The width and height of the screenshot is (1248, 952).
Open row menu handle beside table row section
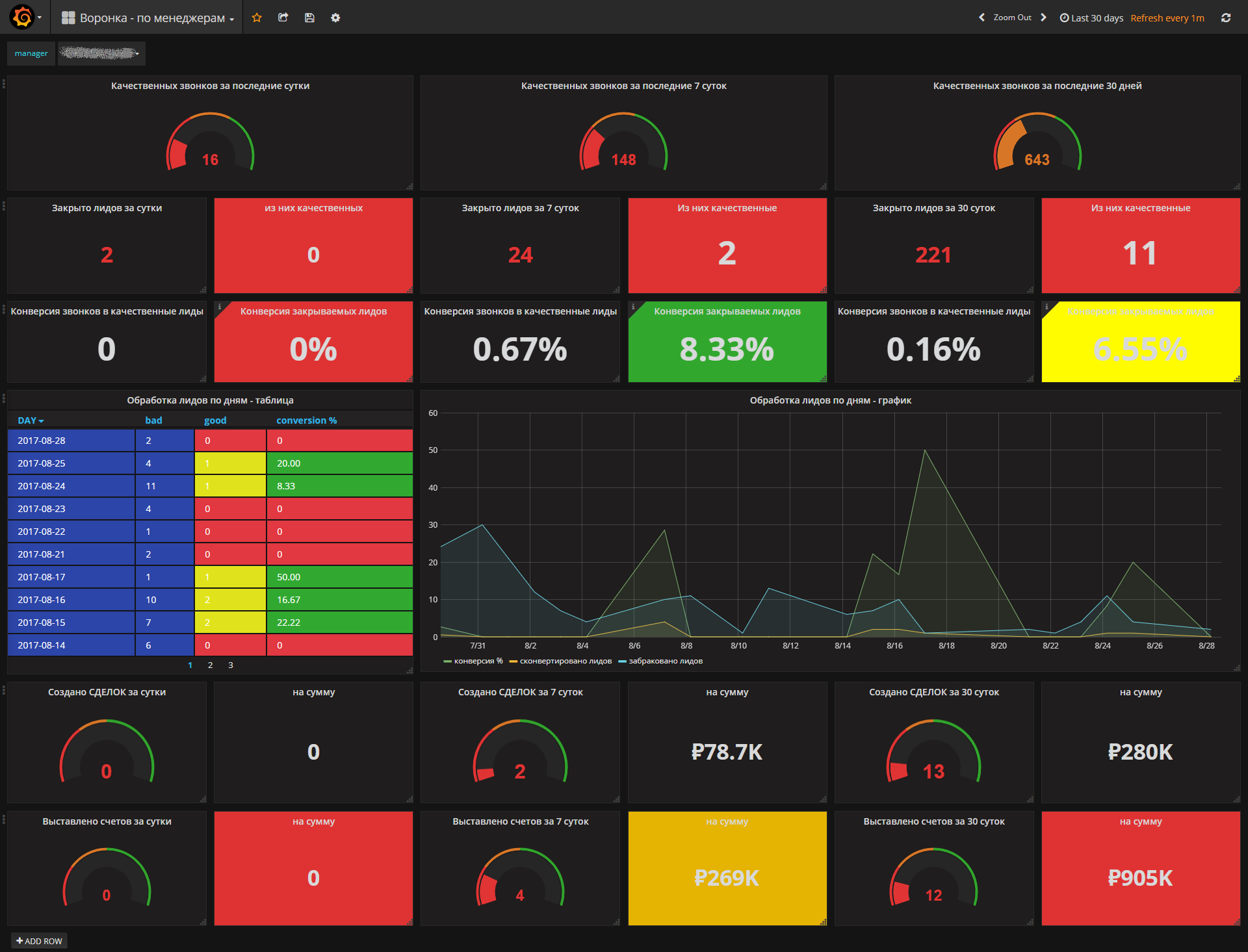pos(3,398)
